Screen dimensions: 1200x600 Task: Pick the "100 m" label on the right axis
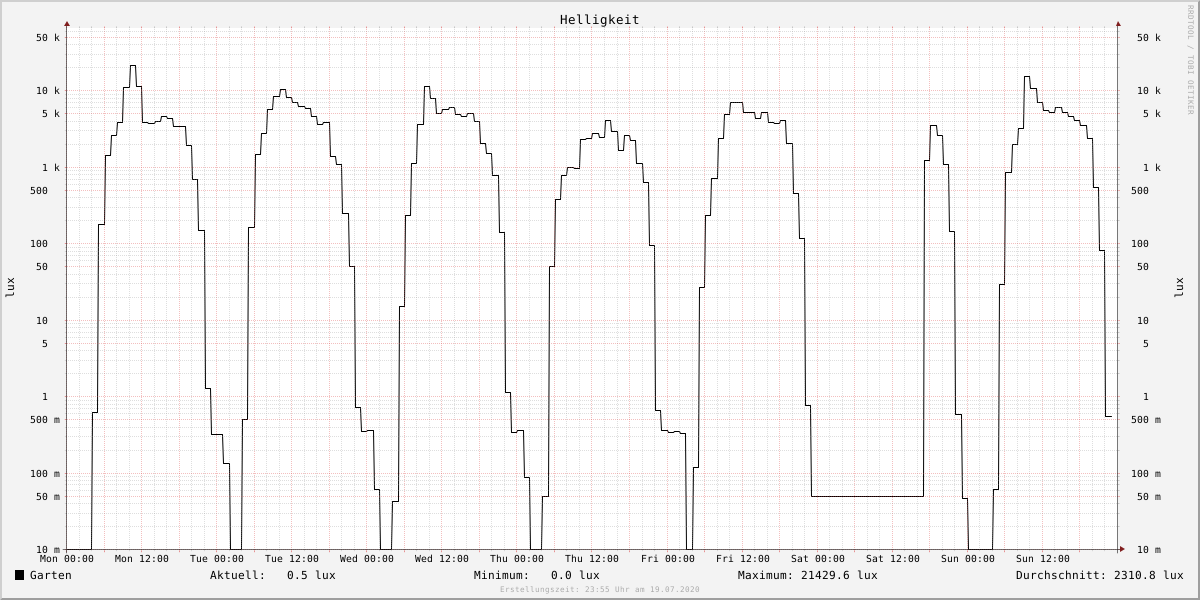coord(1146,474)
